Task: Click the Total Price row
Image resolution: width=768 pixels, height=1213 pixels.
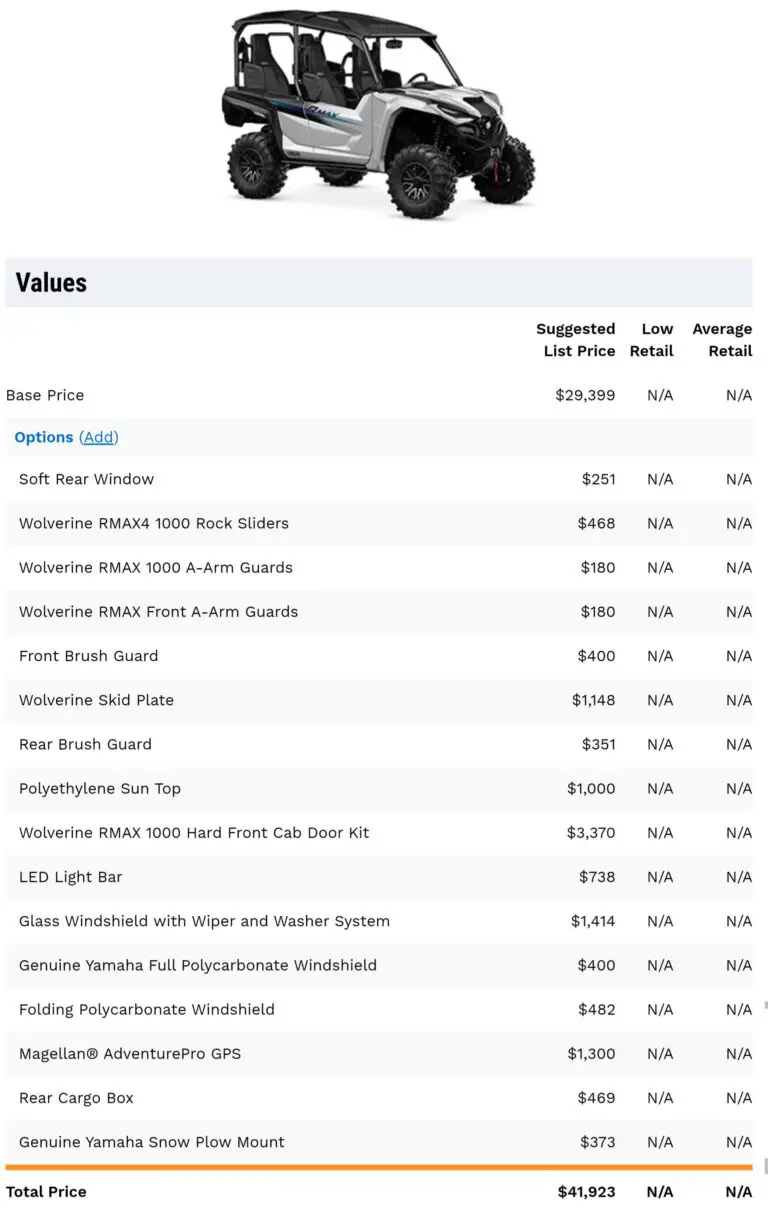Action: click(x=46, y=1192)
